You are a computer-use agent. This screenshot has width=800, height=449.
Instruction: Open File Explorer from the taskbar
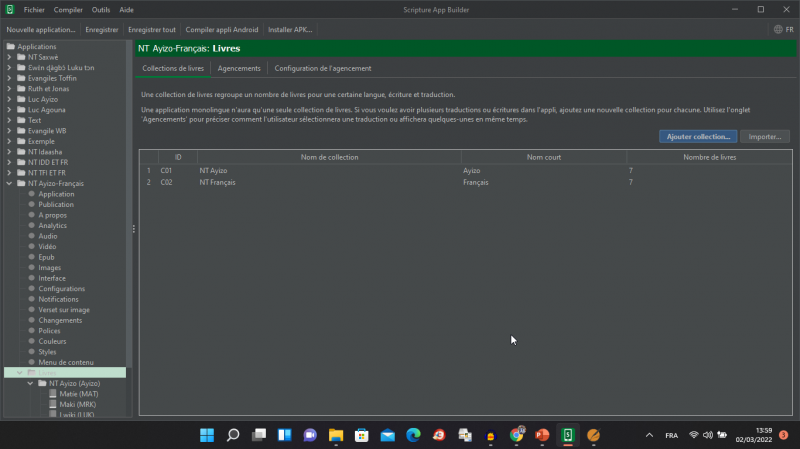click(336, 435)
